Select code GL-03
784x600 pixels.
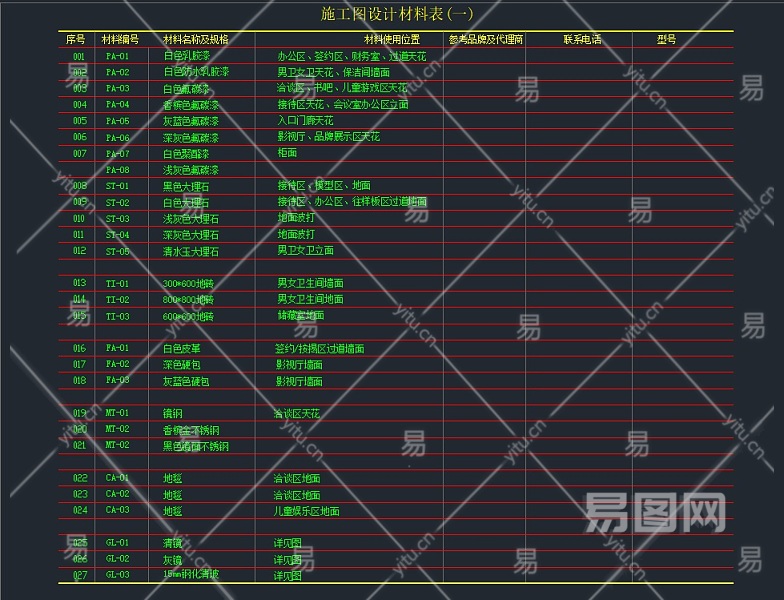[x=118, y=575]
